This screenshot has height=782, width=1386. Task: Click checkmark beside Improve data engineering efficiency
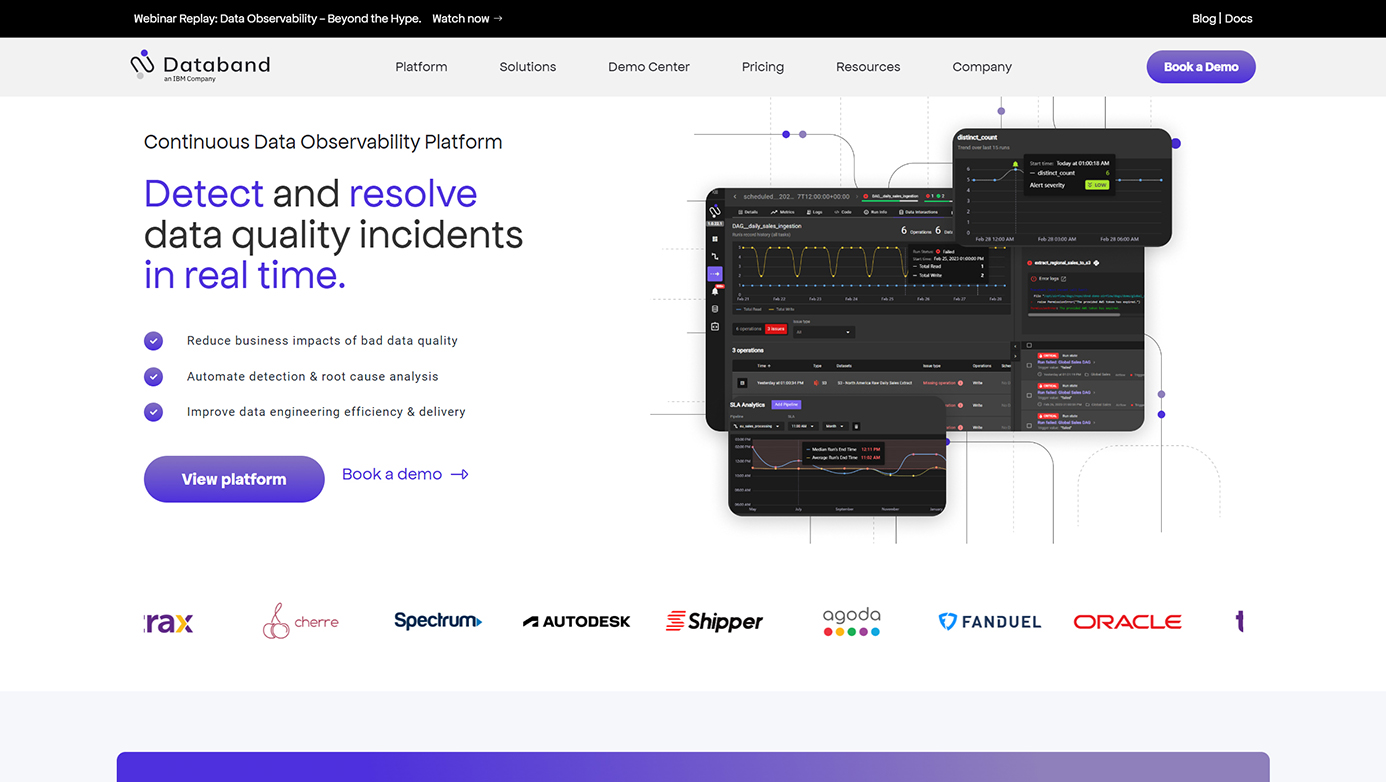click(153, 412)
